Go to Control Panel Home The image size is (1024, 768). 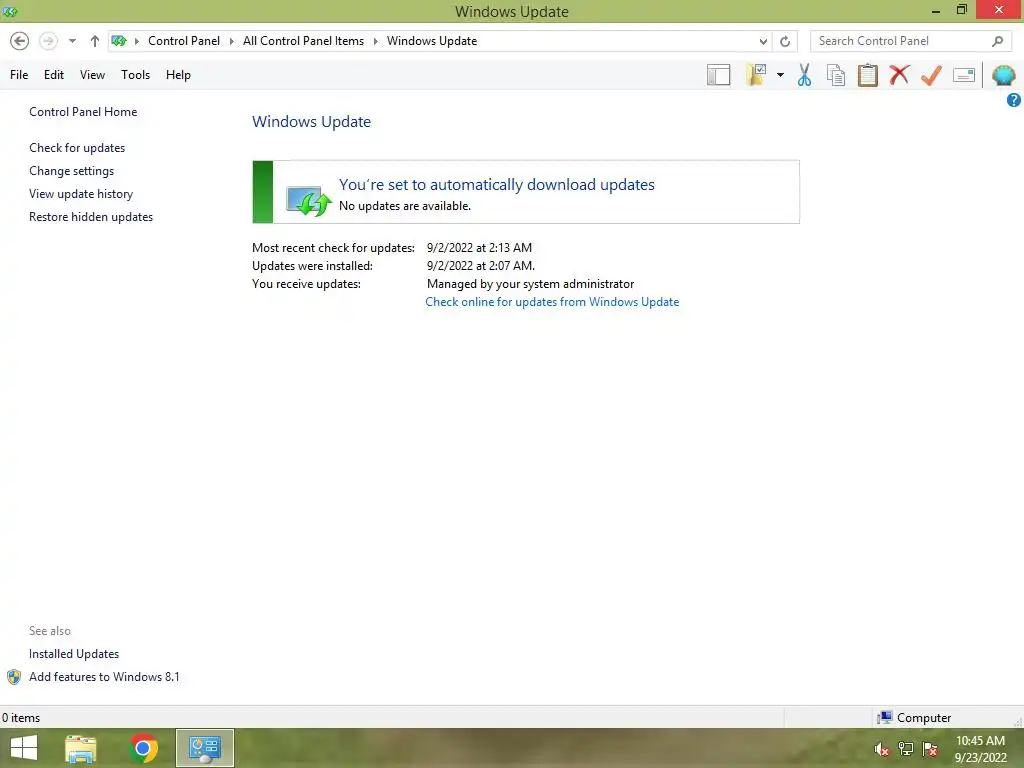pyautogui.click(x=83, y=112)
